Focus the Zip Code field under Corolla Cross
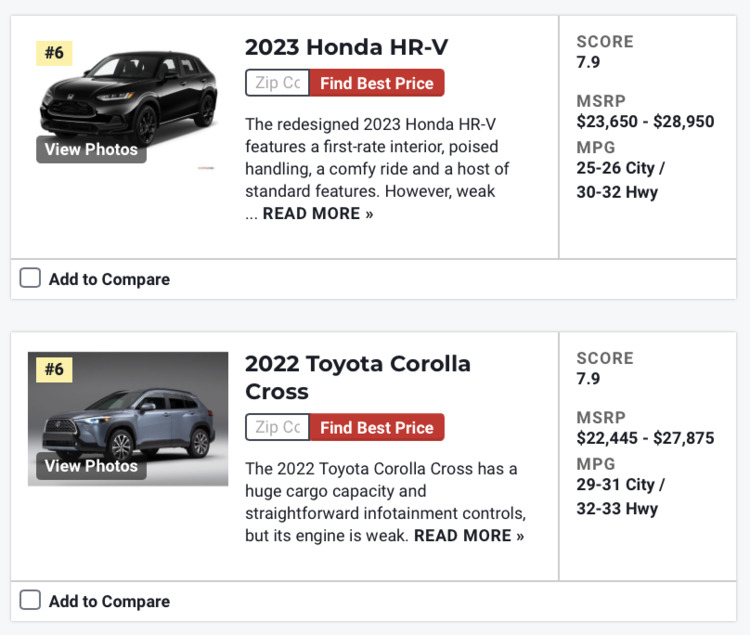 coord(277,427)
